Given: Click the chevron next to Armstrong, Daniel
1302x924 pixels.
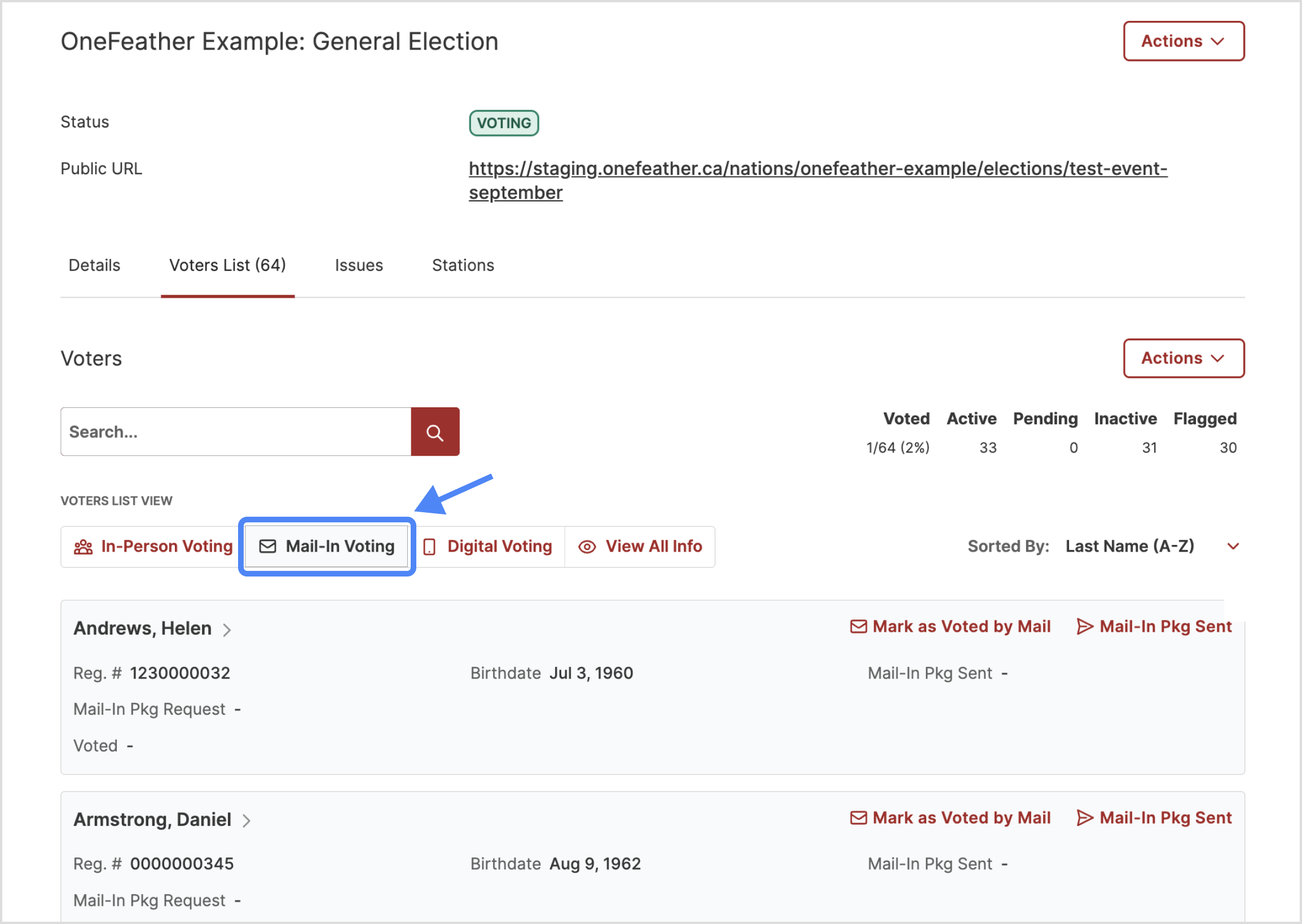Looking at the screenshot, I should (x=247, y=820).
